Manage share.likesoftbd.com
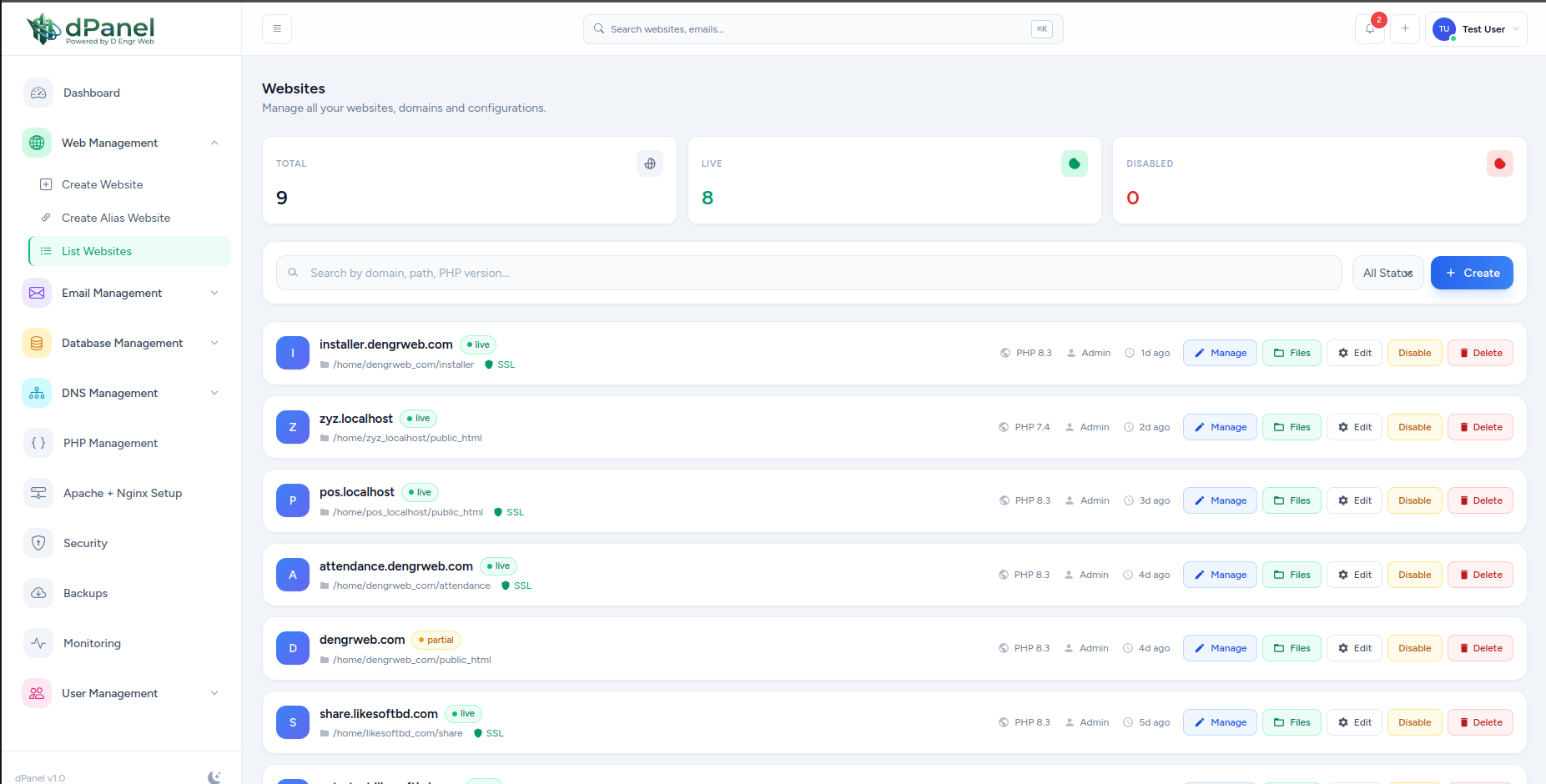Screen dimensions: 1546x784 click(1220, 722)
